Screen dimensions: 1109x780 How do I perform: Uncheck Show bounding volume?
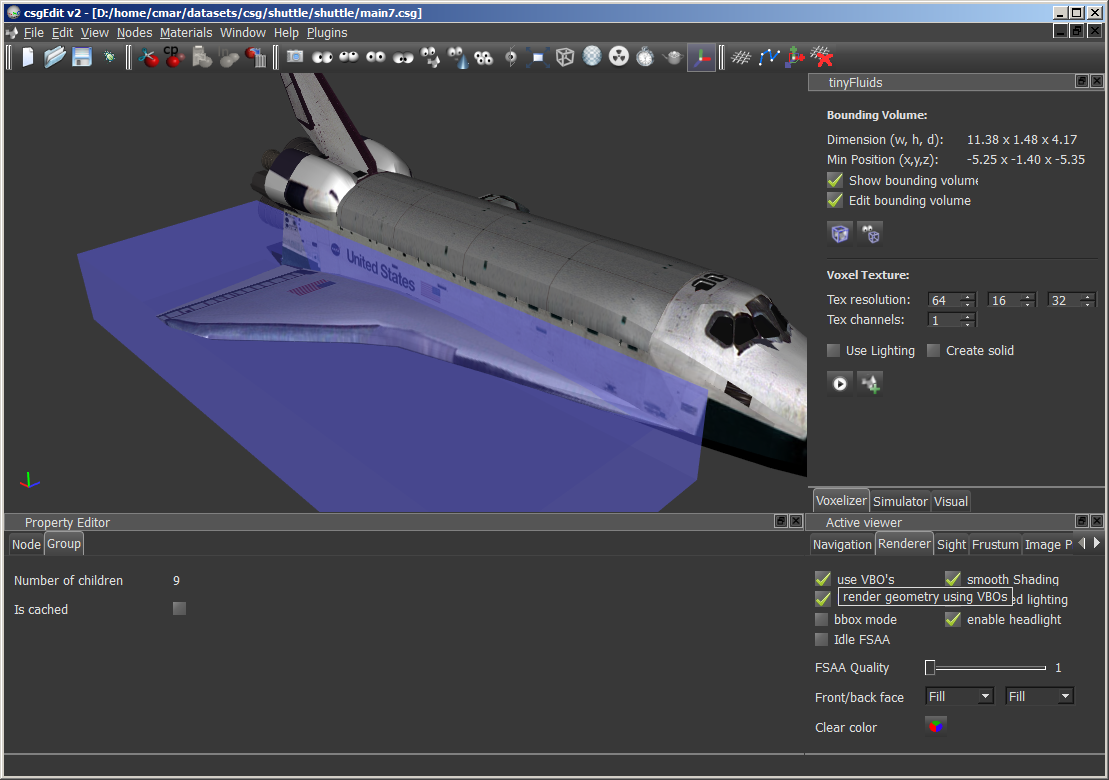point(835,181)
